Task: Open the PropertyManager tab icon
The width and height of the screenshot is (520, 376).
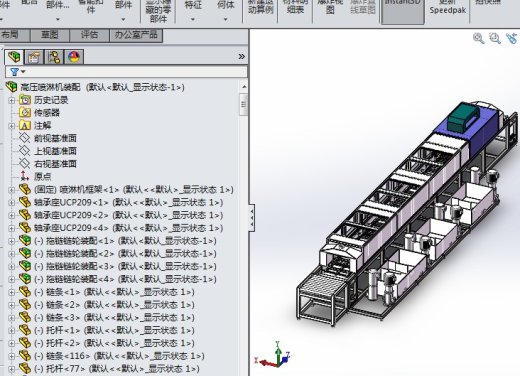Action: click(x=34, y=57)
